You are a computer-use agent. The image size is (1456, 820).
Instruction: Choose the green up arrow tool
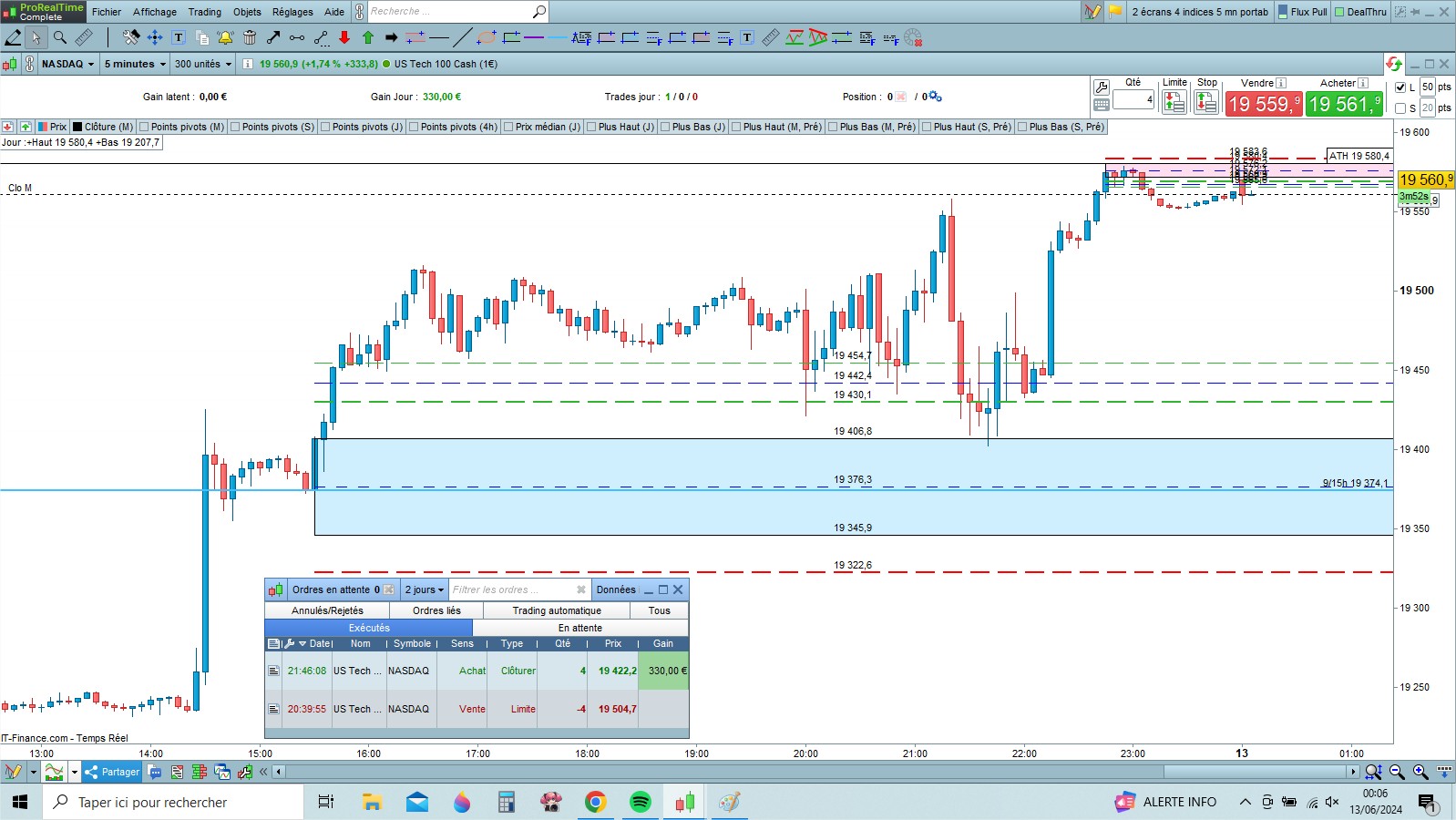[368, 37]
